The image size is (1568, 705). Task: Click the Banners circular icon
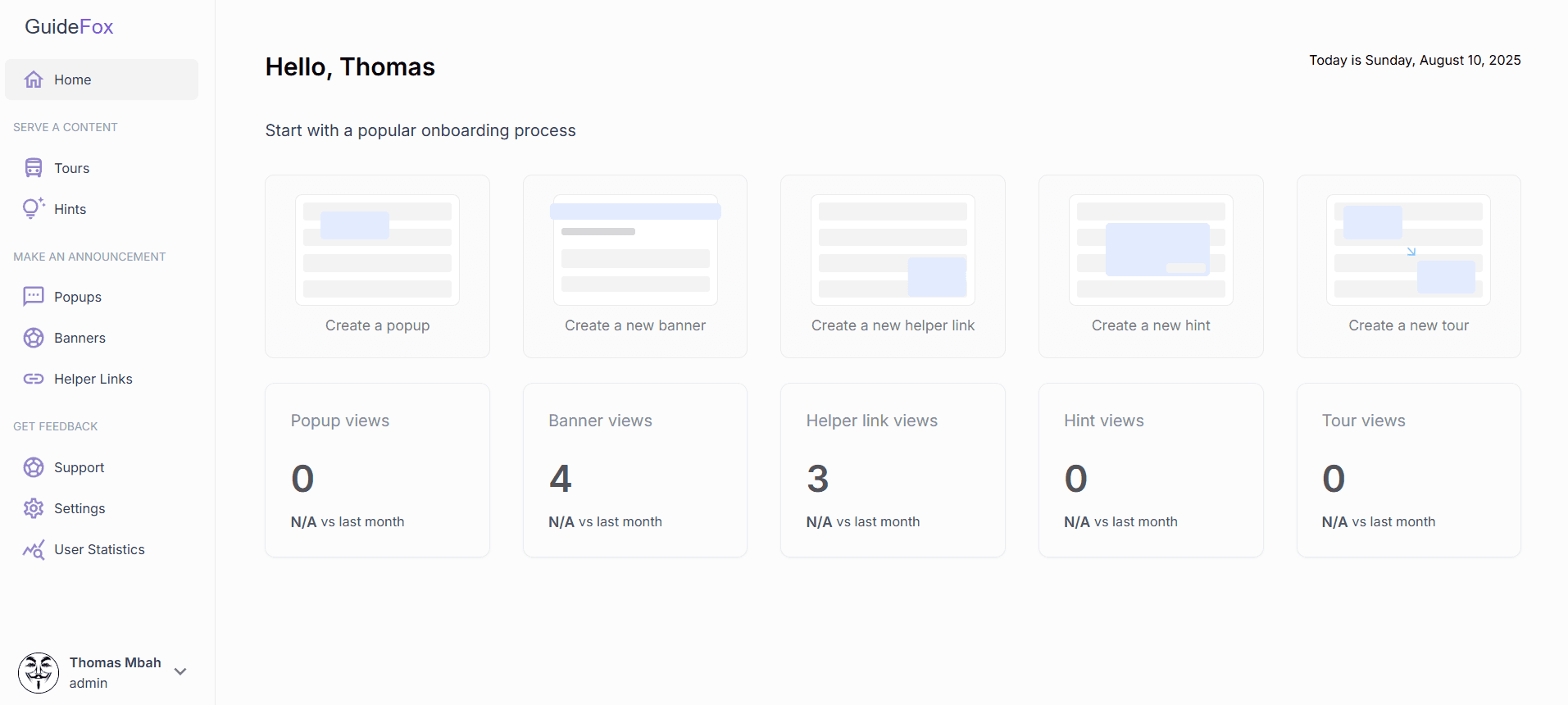pyautogui.click(x=34, y=338)
